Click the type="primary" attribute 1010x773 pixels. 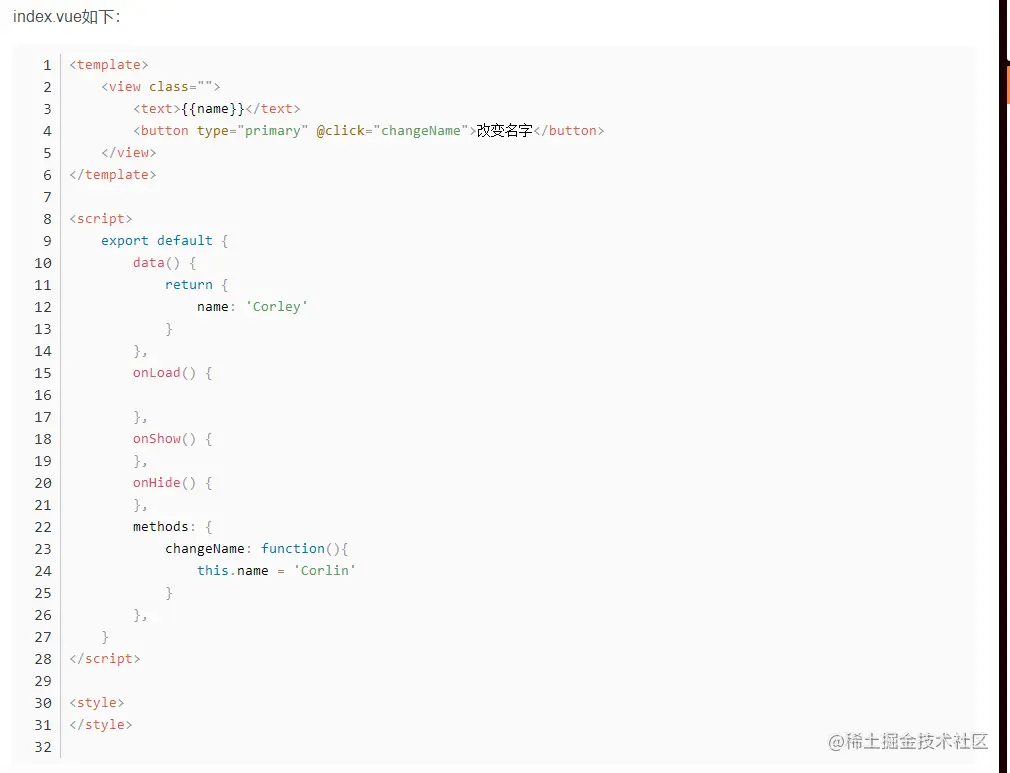tap(252, 131)
